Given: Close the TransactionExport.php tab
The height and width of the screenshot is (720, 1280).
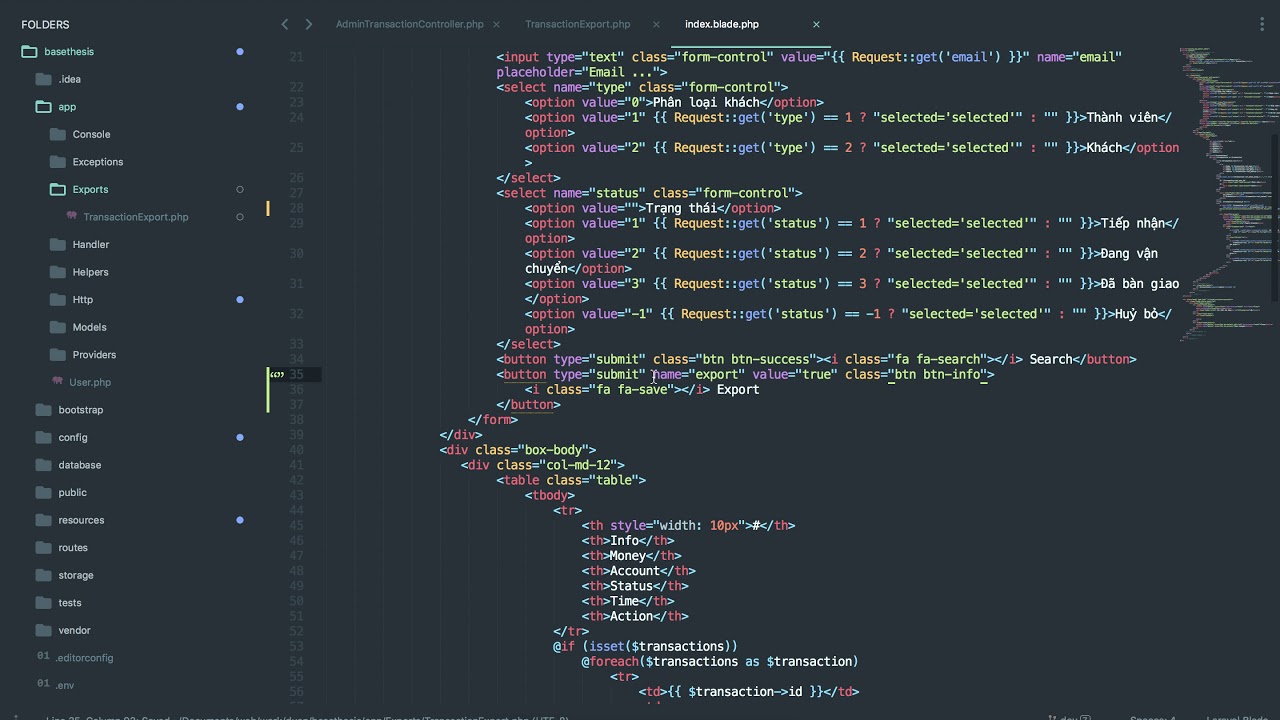Looking at the screenshot, I should point(656,24).
